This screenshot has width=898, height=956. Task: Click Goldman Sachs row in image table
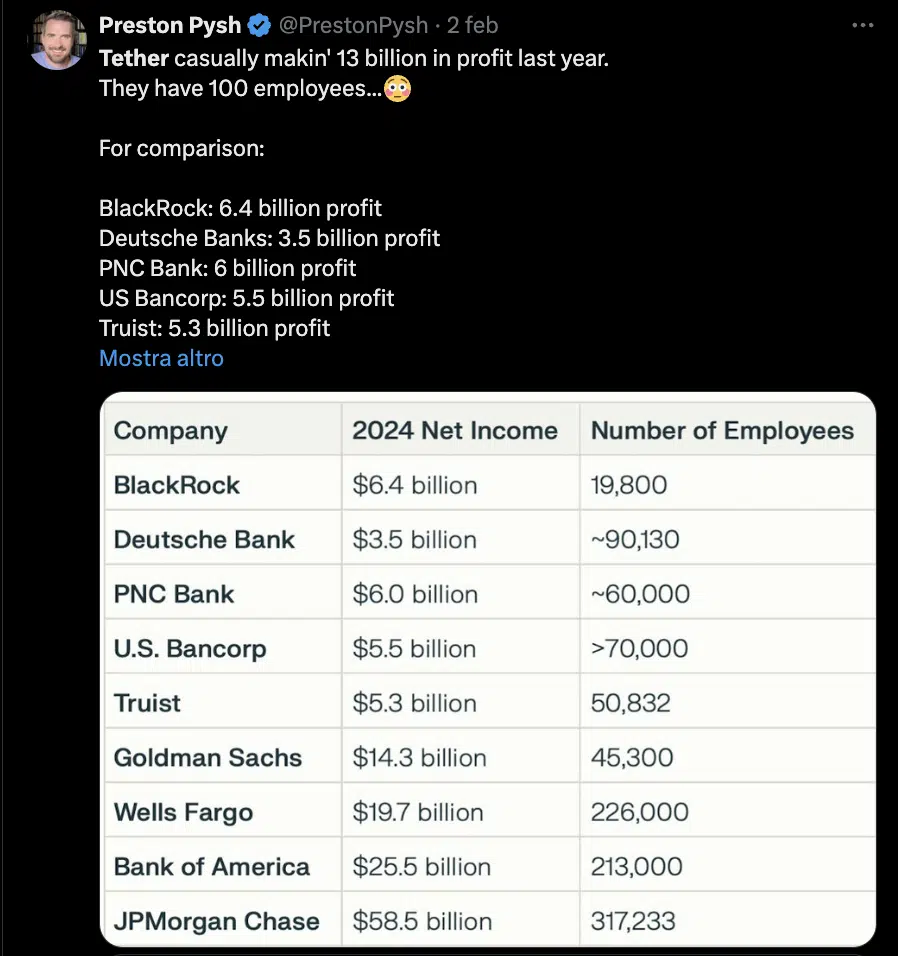208,757
